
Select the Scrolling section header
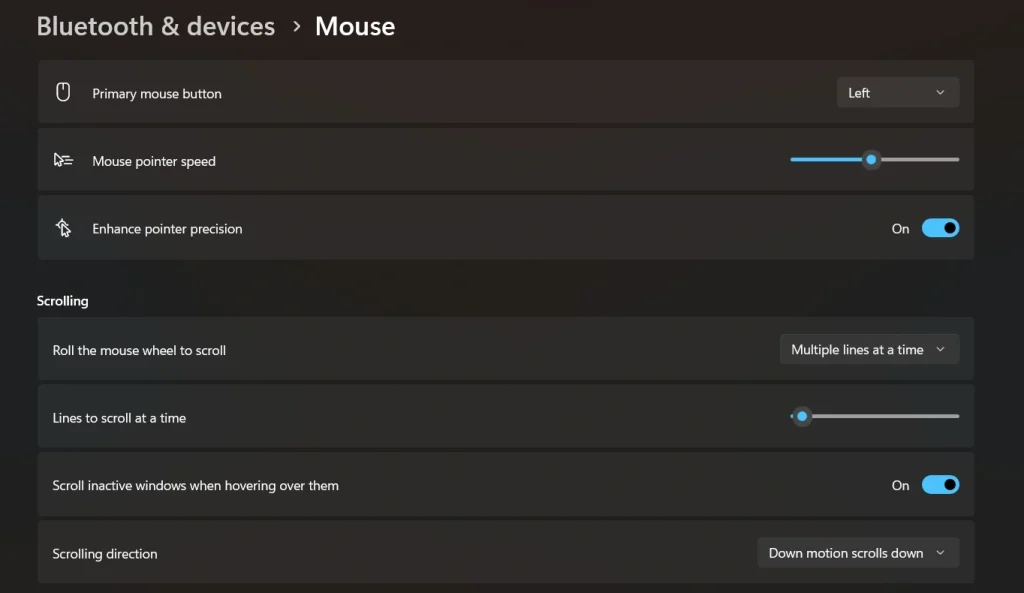pos(62,300)
